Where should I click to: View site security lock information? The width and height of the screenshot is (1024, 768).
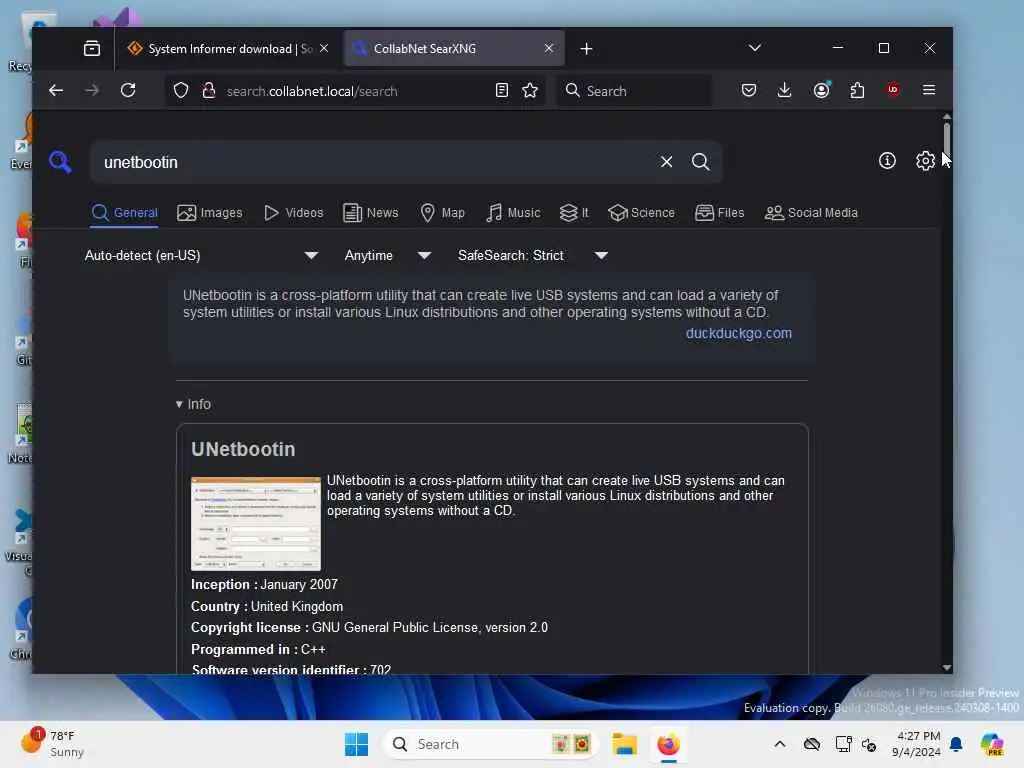tap(209, 90)
